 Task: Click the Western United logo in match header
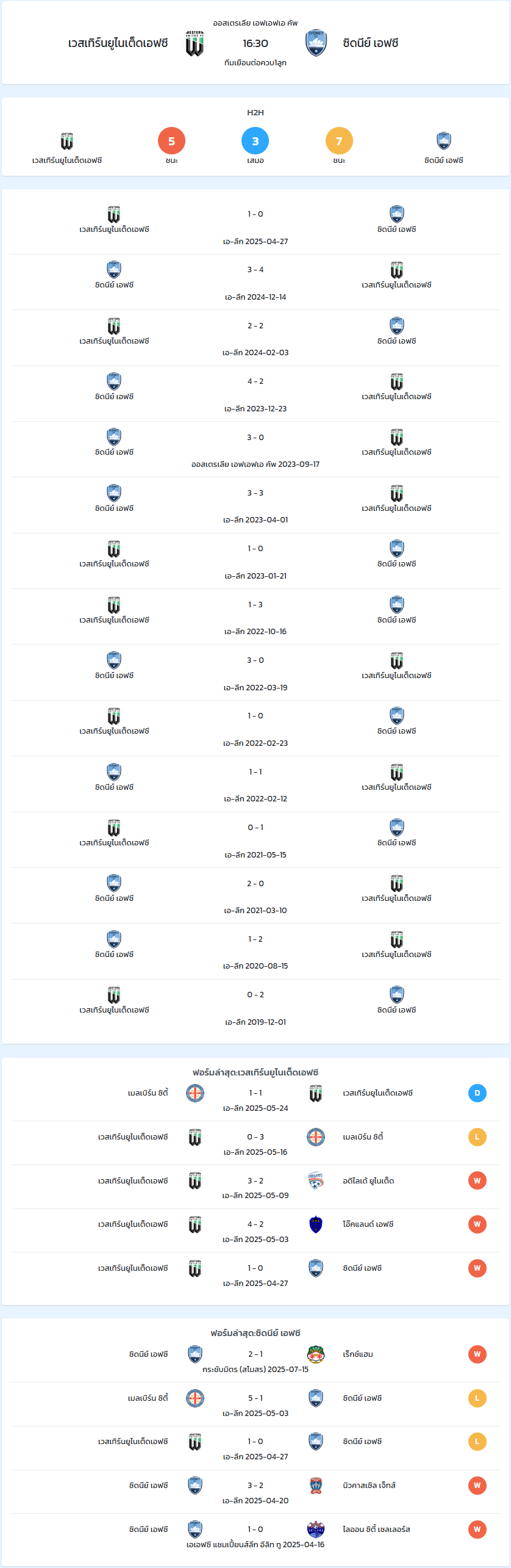[x=195, y=43]
